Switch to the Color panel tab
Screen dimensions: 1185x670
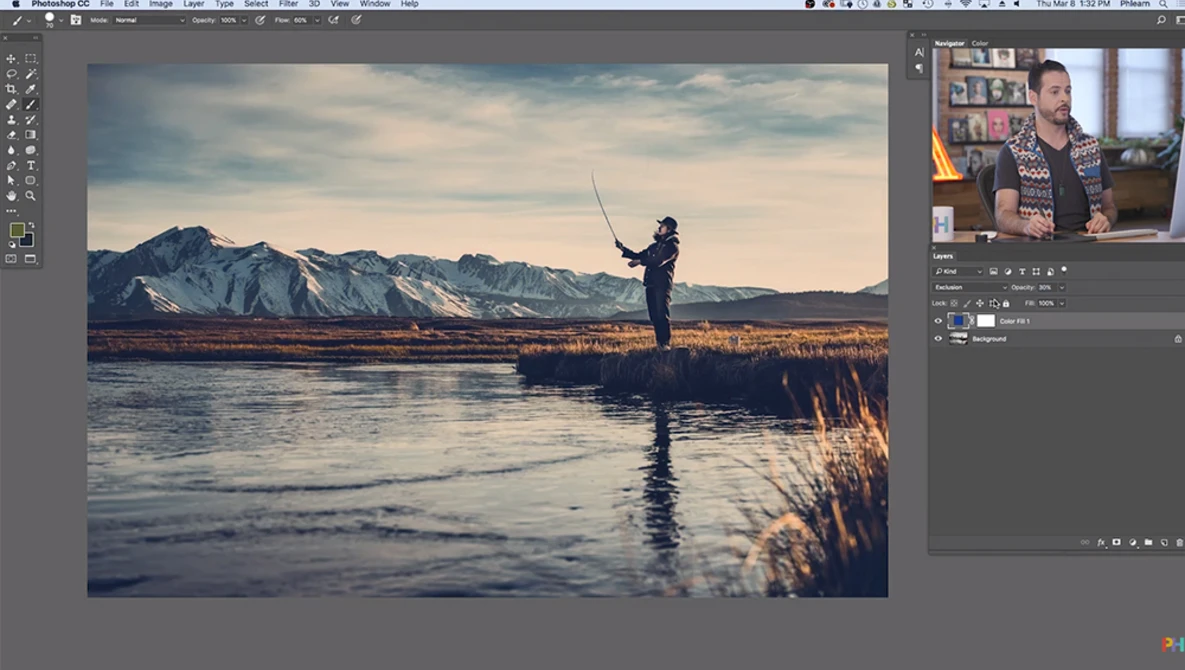[979, 43]
